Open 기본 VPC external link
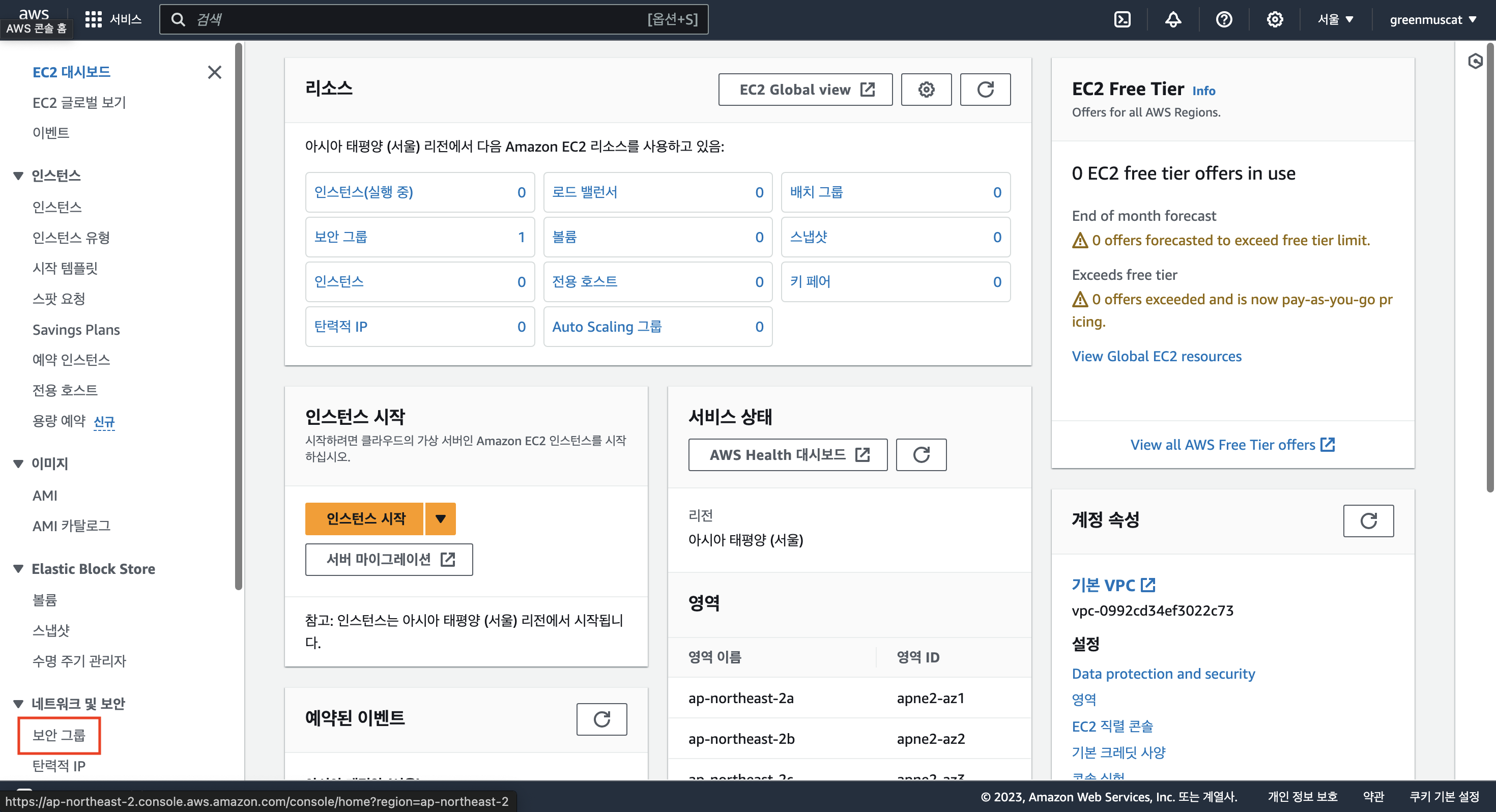This screenshot has width=1496, height=812. tap(1113, 586)
